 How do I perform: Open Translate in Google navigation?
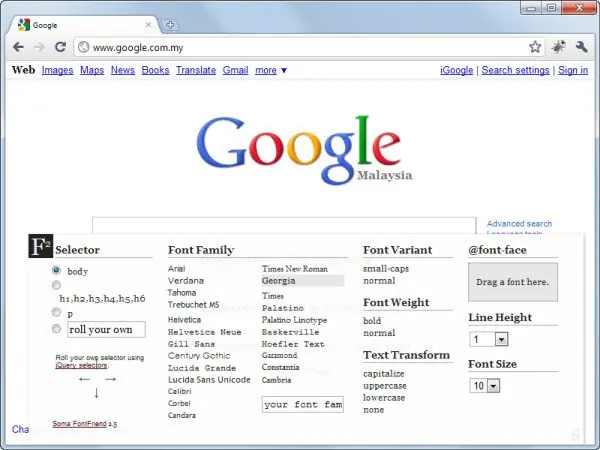pyautogui.click(x=196, y=70)
